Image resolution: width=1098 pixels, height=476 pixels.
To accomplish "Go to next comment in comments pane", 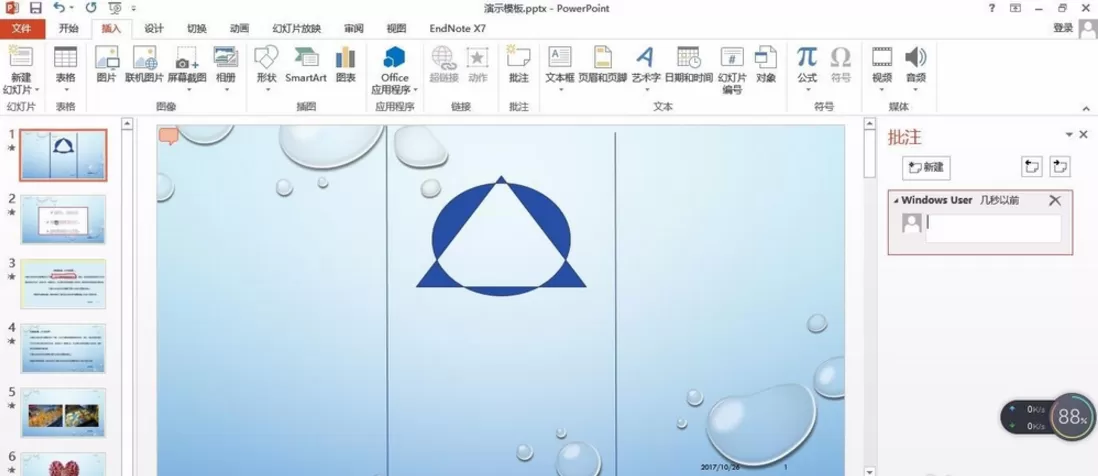I will coord(1059,167).
